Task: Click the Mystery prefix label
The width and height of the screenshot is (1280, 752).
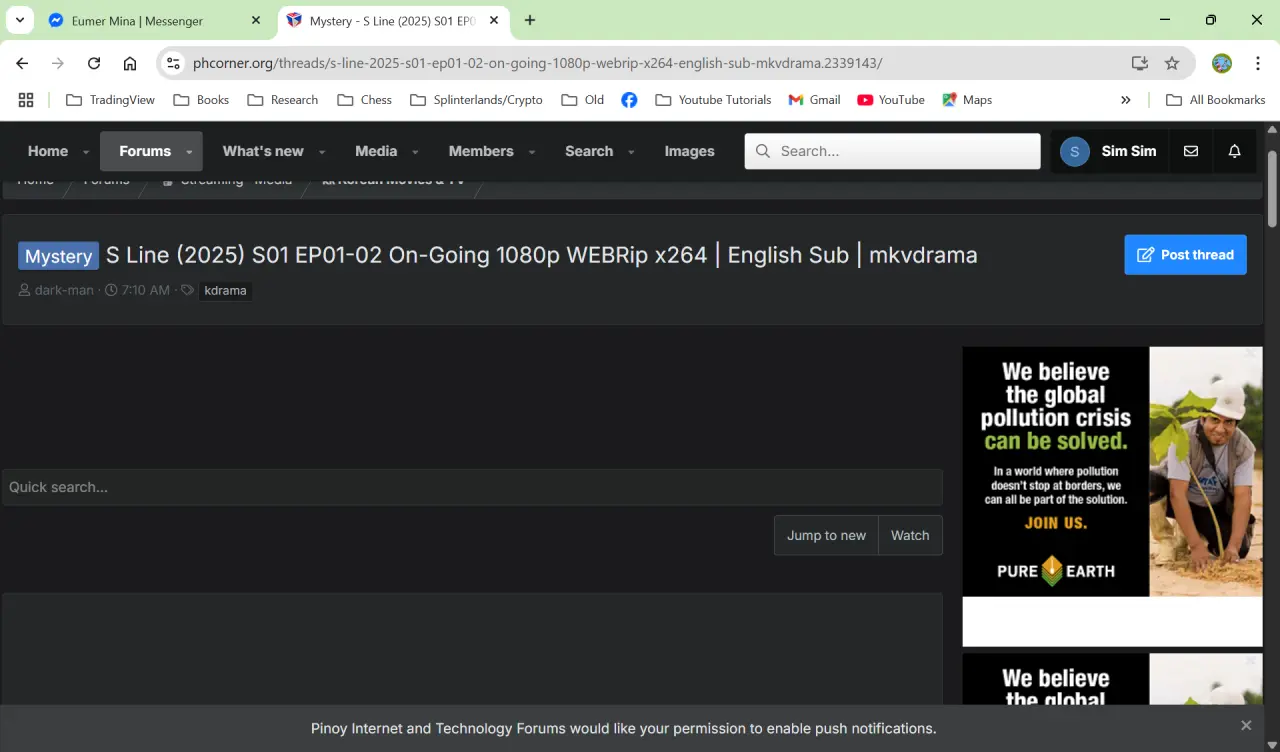Action: [x=58, y=256]
